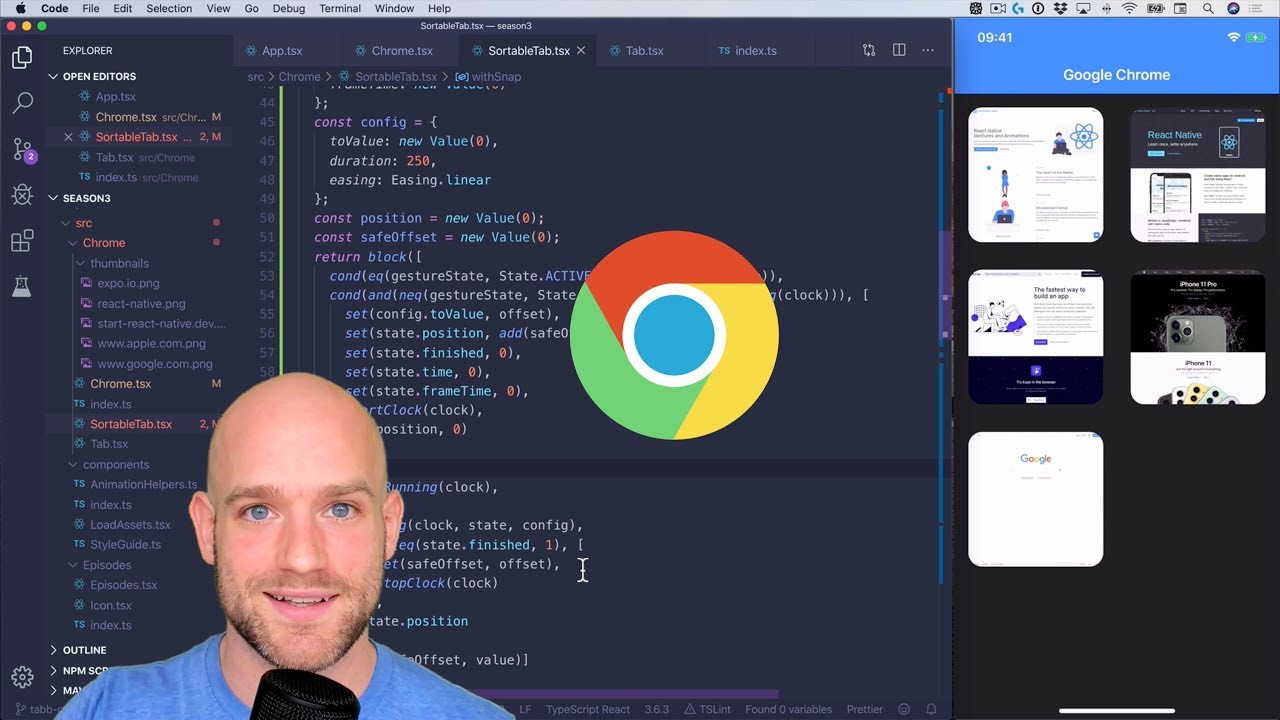This screenshot has height=720, width=1280.
Task: Click the withSnap breadcrumb
Action: click(x=487, y=76)
